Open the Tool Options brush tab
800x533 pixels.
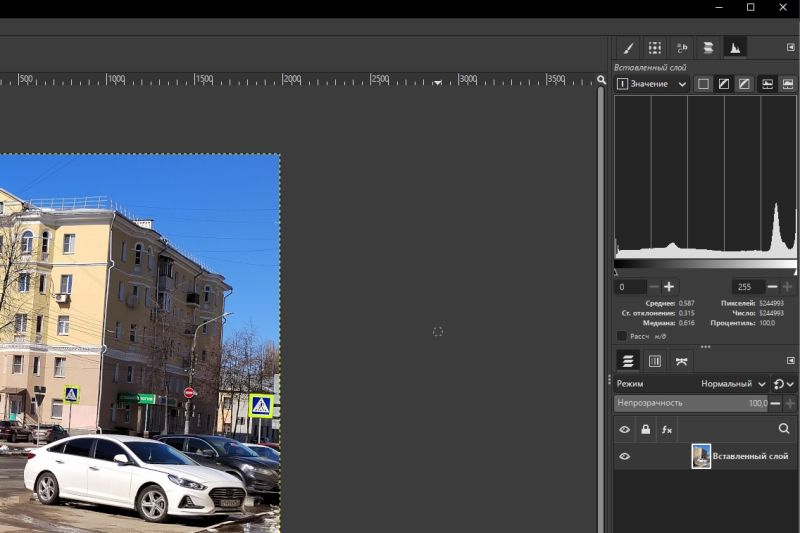tap(628, 48)
